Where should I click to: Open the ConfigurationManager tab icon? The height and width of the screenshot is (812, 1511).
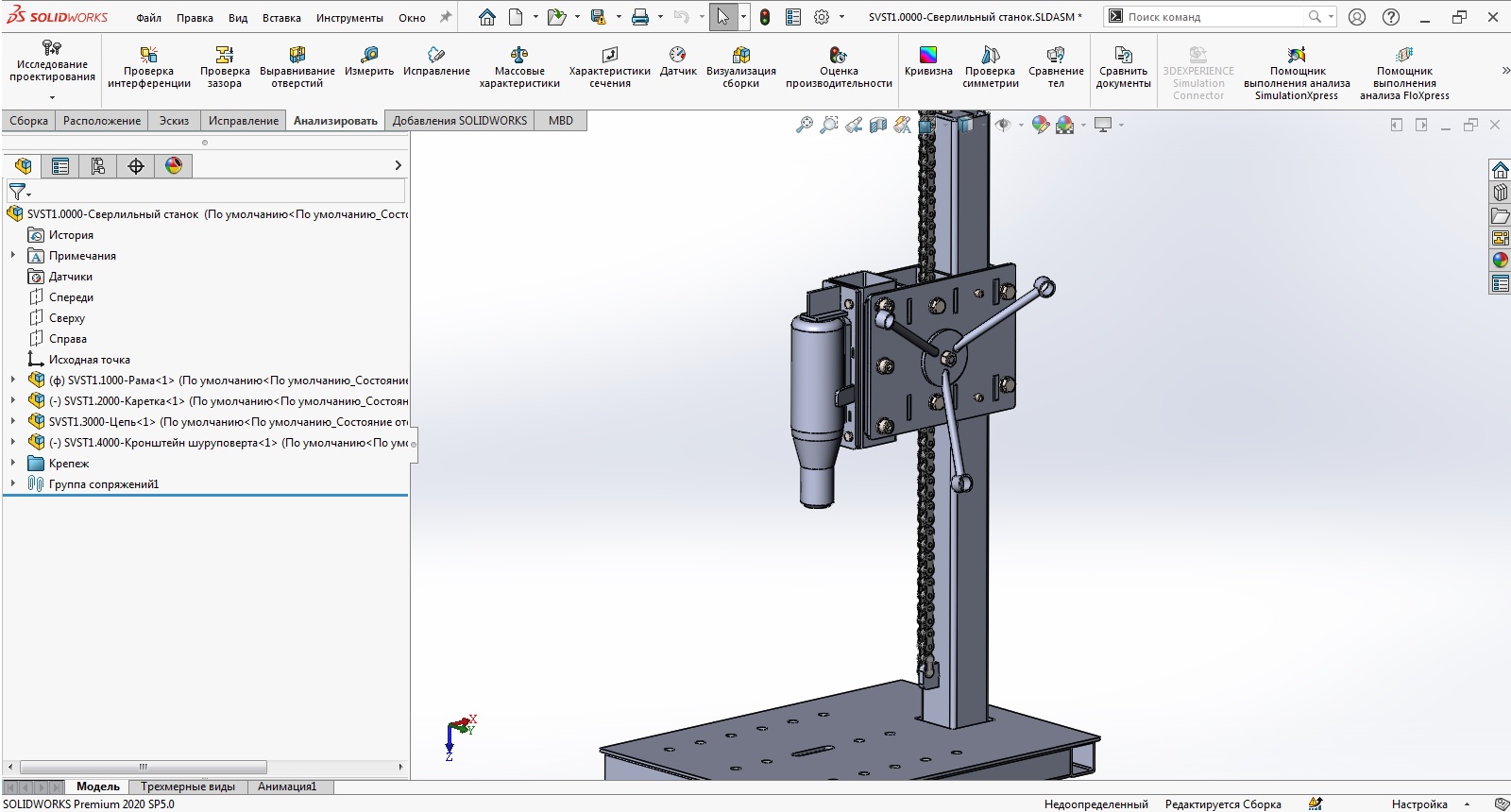(98, 166)
